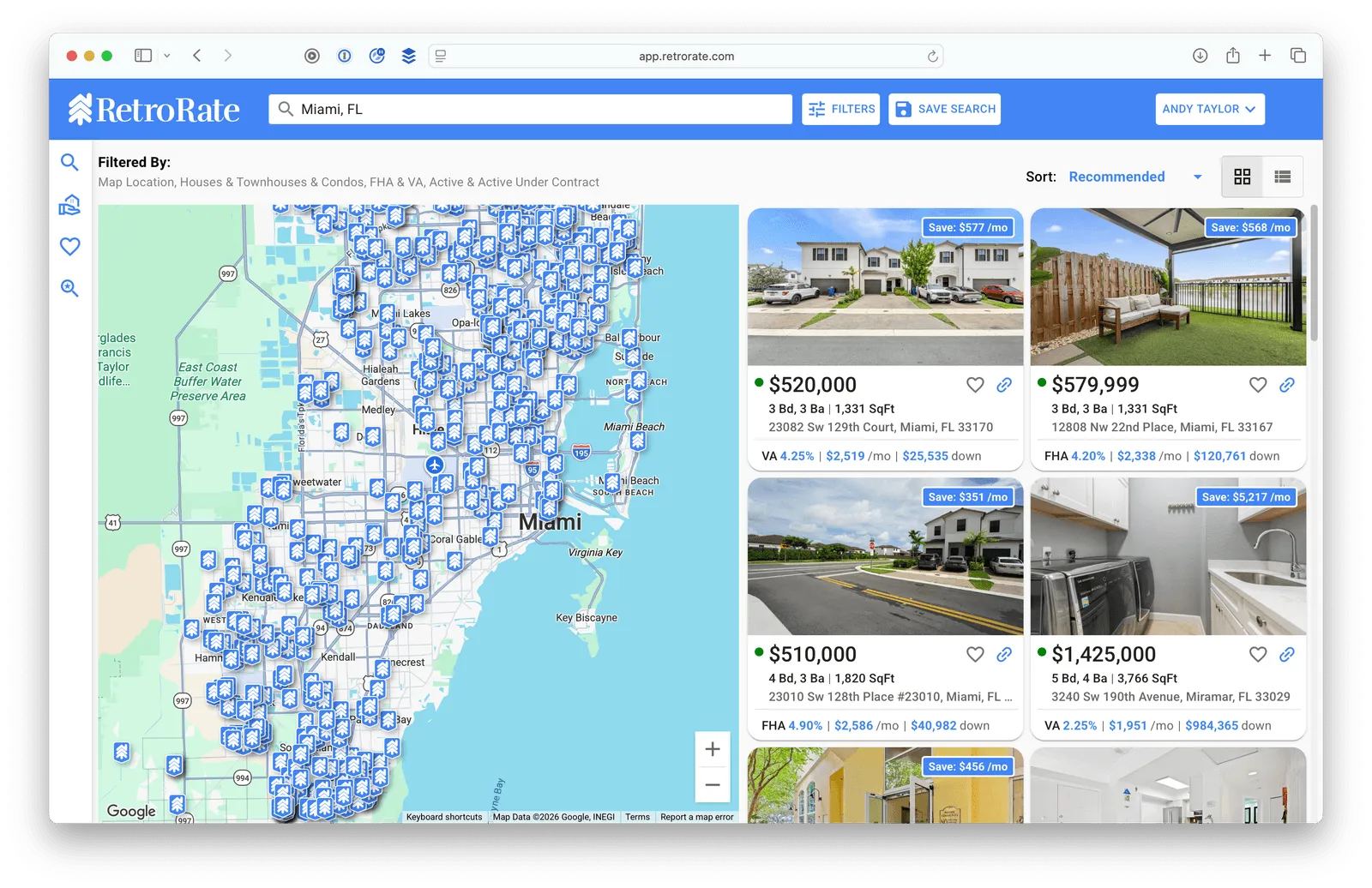
Task: Click the Save: $5,217 /mo badge
Action: coord(1246,497)
